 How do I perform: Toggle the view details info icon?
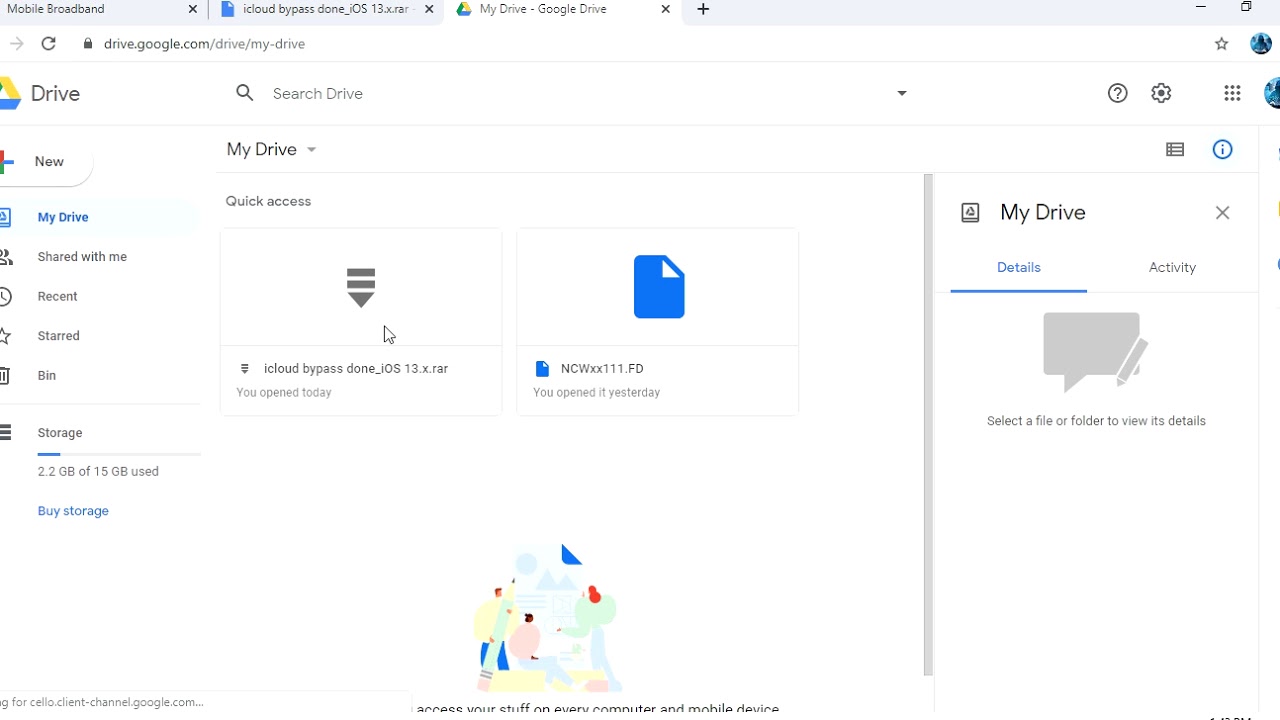[x=1222, y=149]
